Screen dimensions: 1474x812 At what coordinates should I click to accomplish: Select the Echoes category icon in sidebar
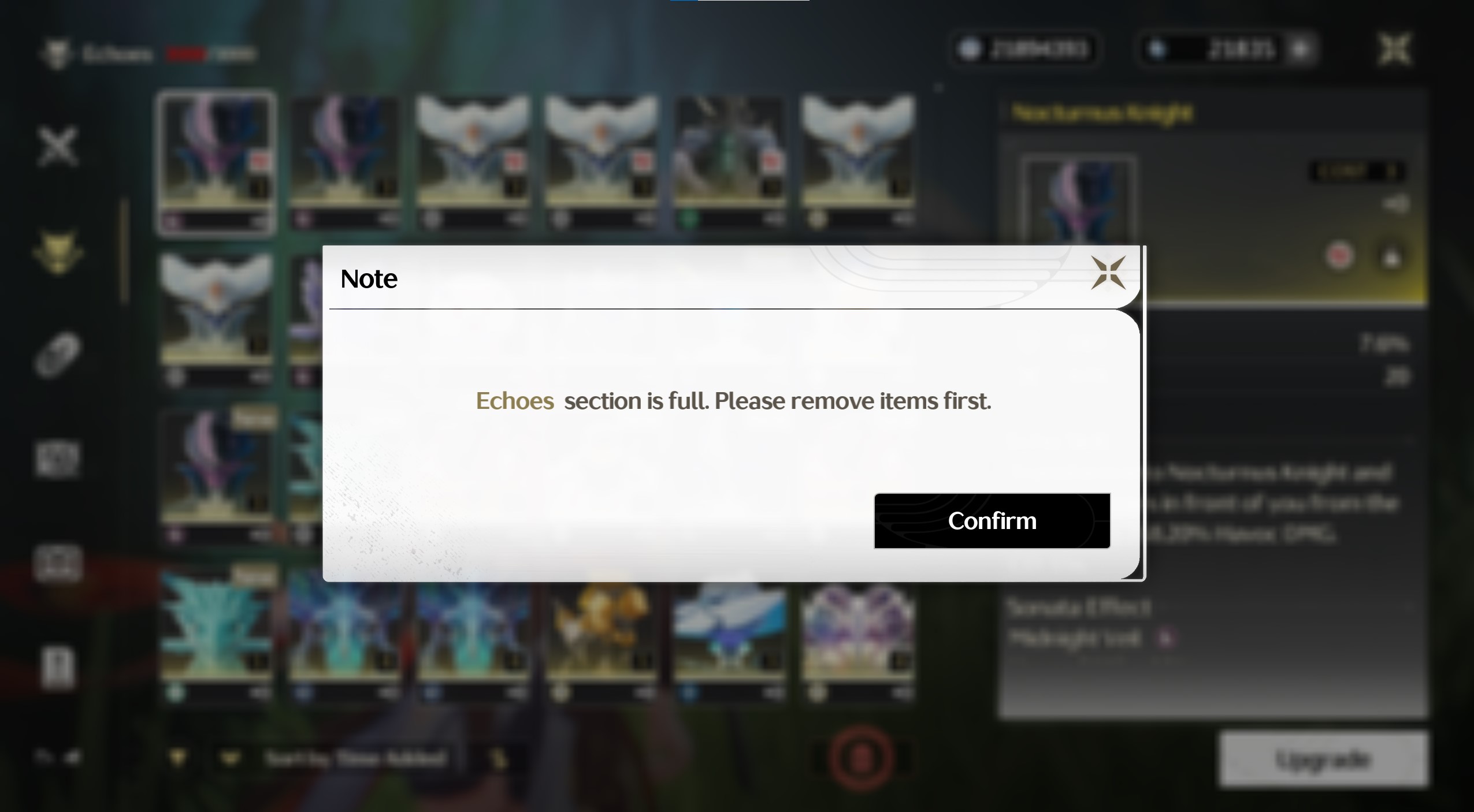pos(57,252)
